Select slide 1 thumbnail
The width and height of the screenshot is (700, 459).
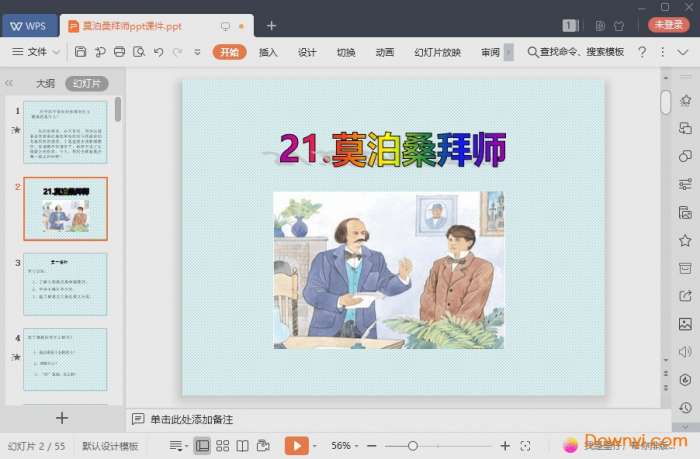[x=65, y=132]
